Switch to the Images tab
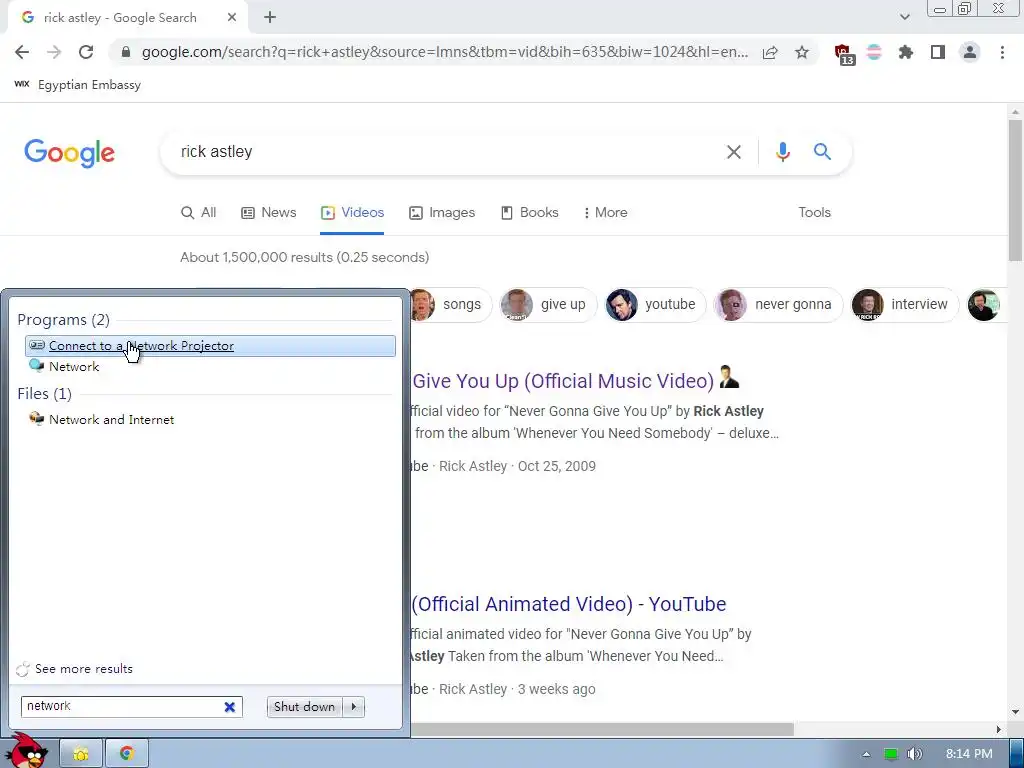Image resolution: width=1024 pixels, height=768 pixels. pos(442,213)
